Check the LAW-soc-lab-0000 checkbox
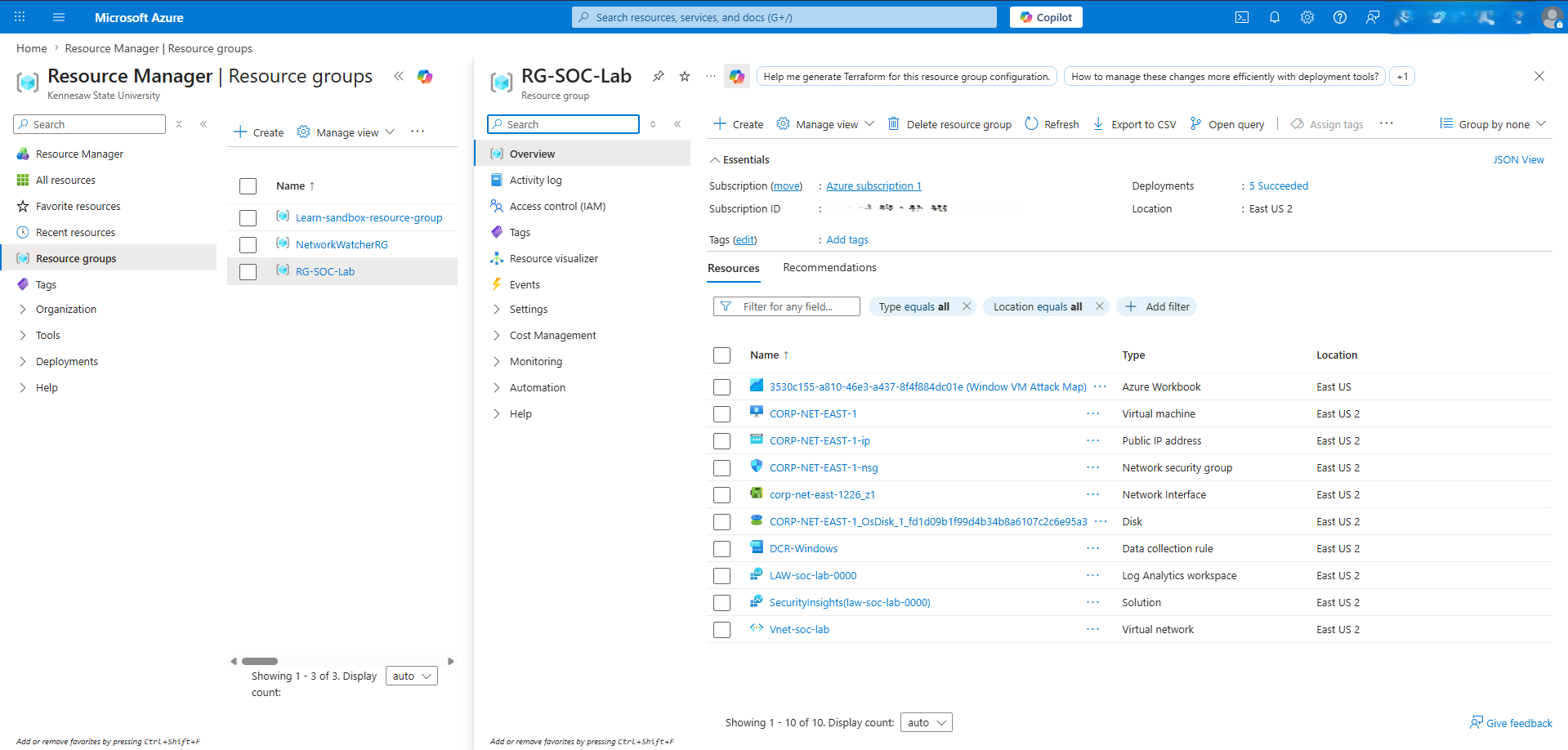The width and height of the screenshot is (1568, 750). click(721, 576)
